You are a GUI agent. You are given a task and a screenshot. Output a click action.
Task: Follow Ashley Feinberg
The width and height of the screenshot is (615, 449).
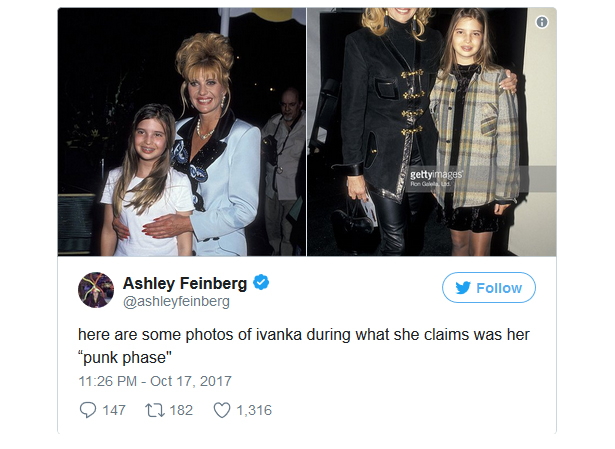(x=489, y=287)
